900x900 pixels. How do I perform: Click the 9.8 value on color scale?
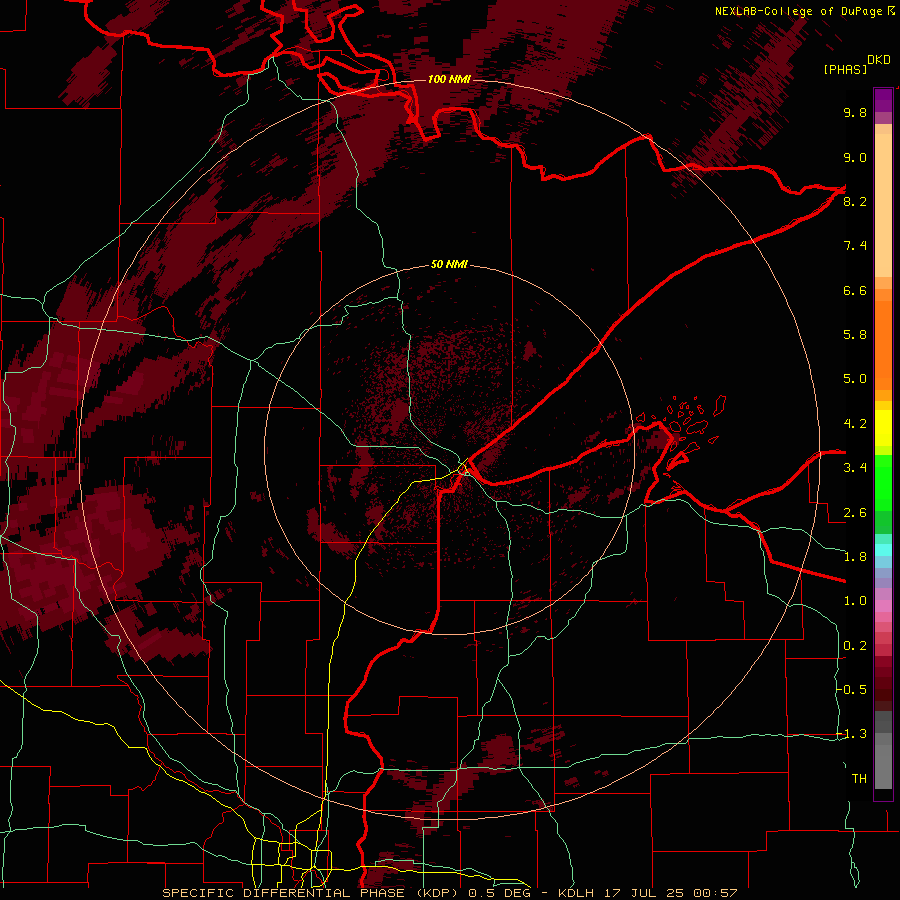(855, 112)
